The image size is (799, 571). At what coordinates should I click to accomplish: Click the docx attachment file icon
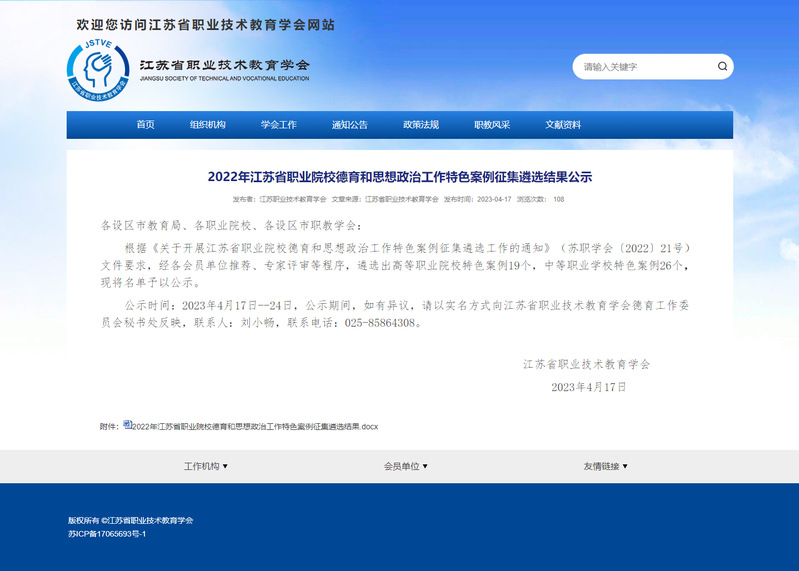click(127, 425)
